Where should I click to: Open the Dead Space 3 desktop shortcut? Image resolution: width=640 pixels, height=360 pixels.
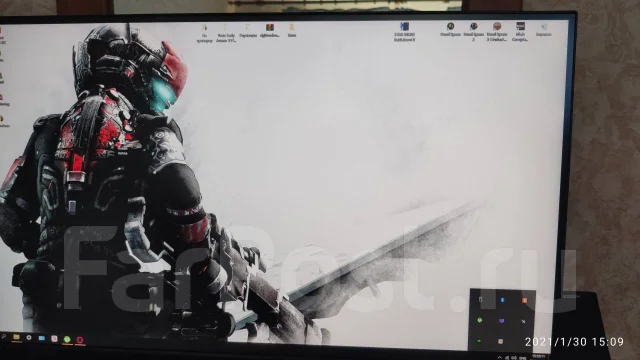click(497, 31)
